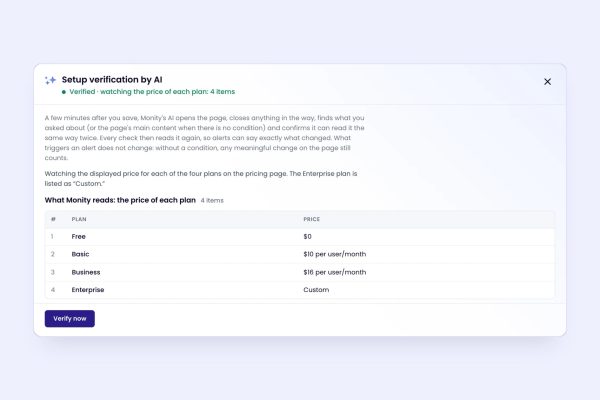Click the green status dot

click(64, 92)
